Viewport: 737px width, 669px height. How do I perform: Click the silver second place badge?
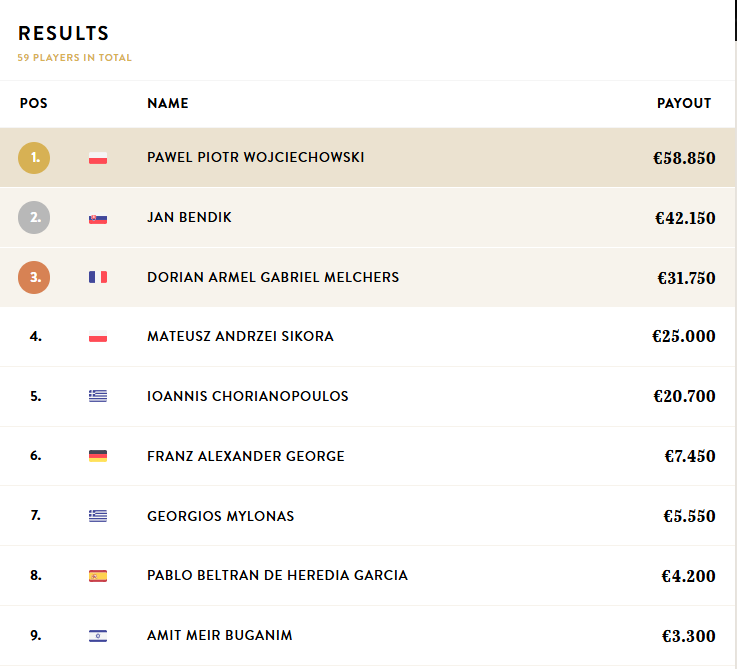click(34, 218)
